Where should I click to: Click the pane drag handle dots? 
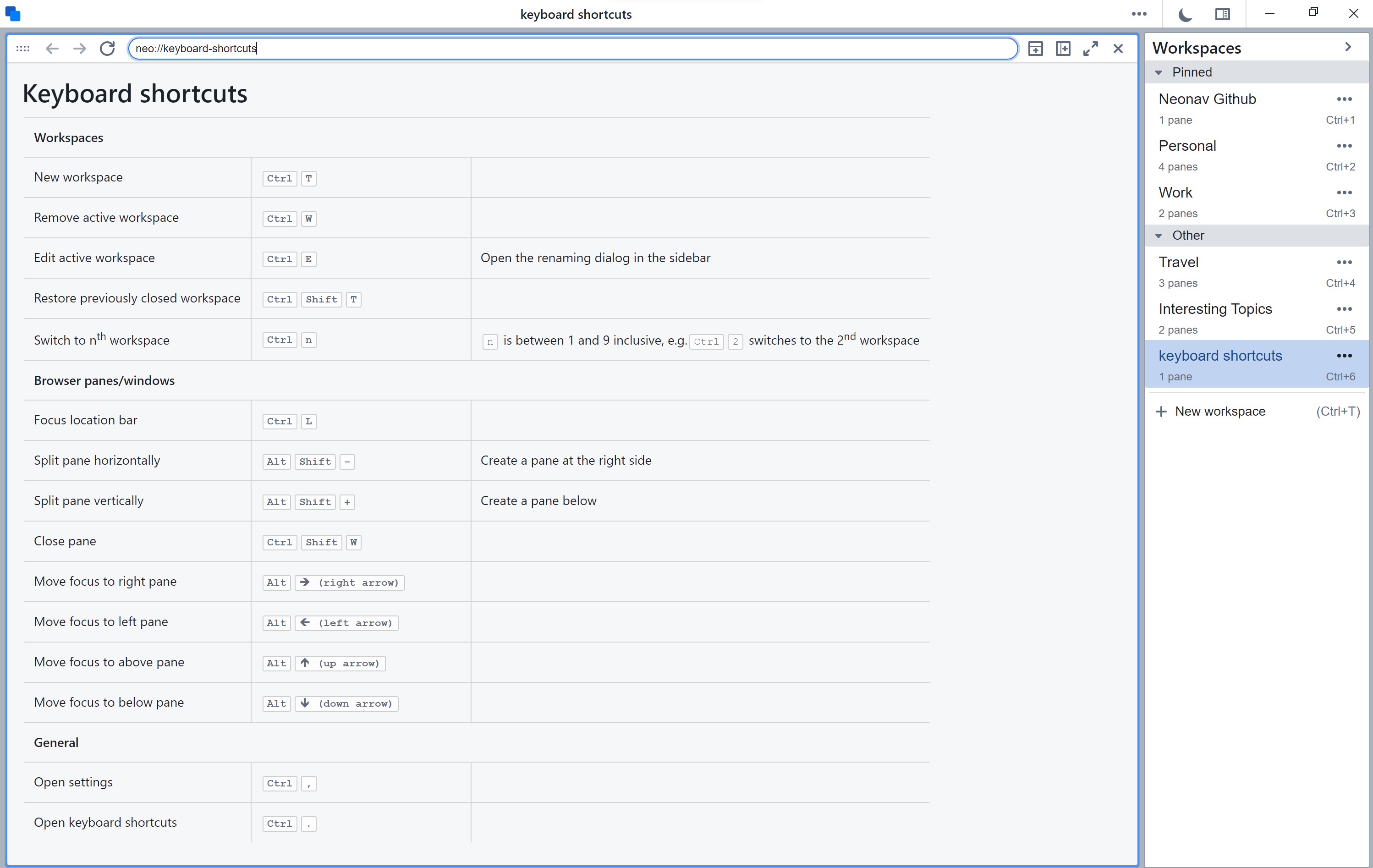(23, 49)
